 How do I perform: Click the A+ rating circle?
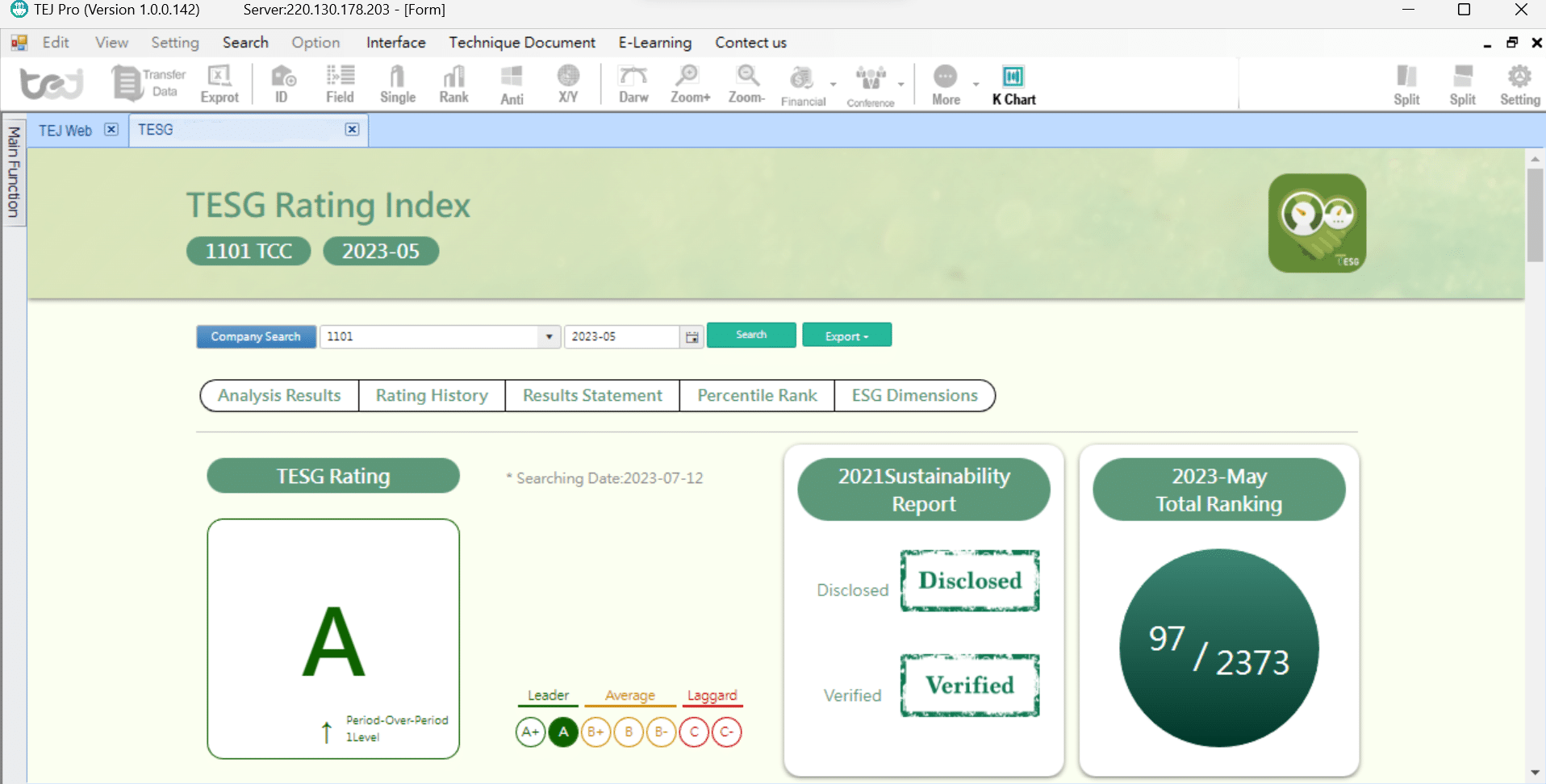click(530, 732)
